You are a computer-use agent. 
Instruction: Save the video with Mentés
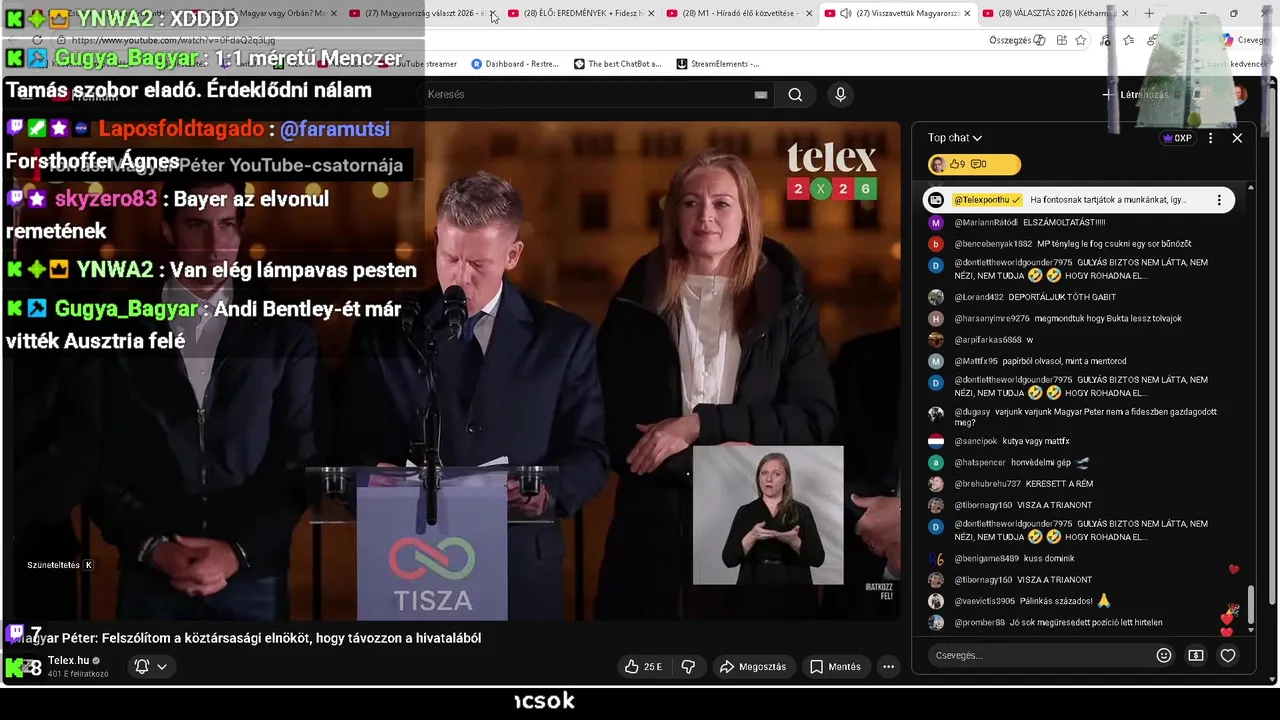[835, 667]
